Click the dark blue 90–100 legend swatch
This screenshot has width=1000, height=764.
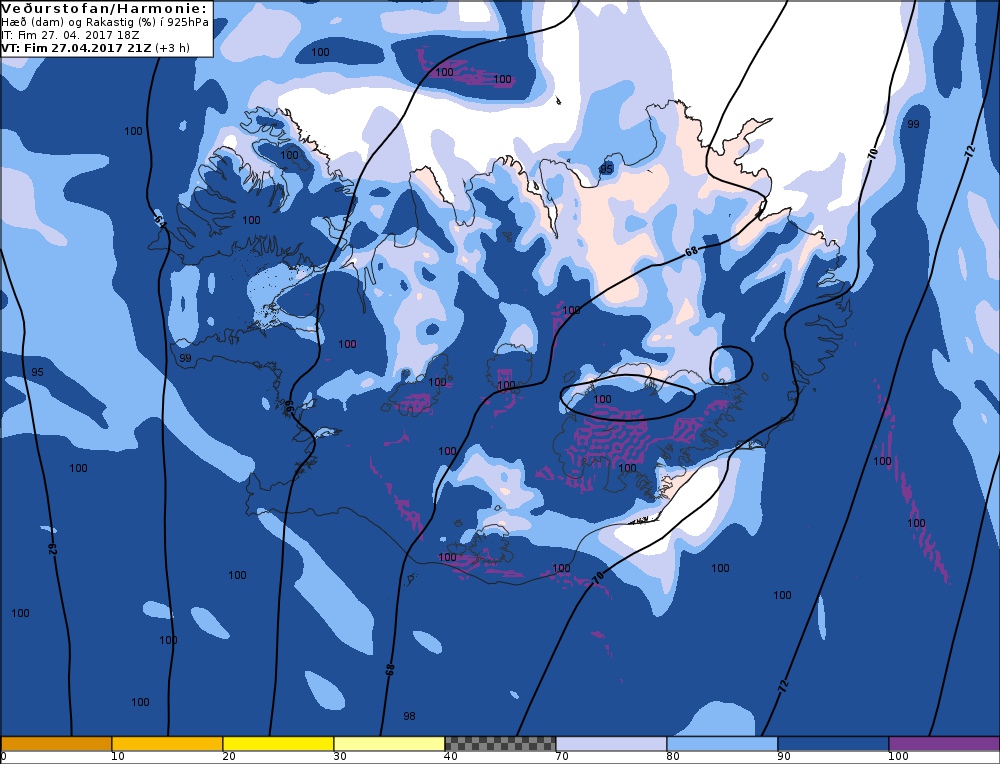[x=833, y=744]
